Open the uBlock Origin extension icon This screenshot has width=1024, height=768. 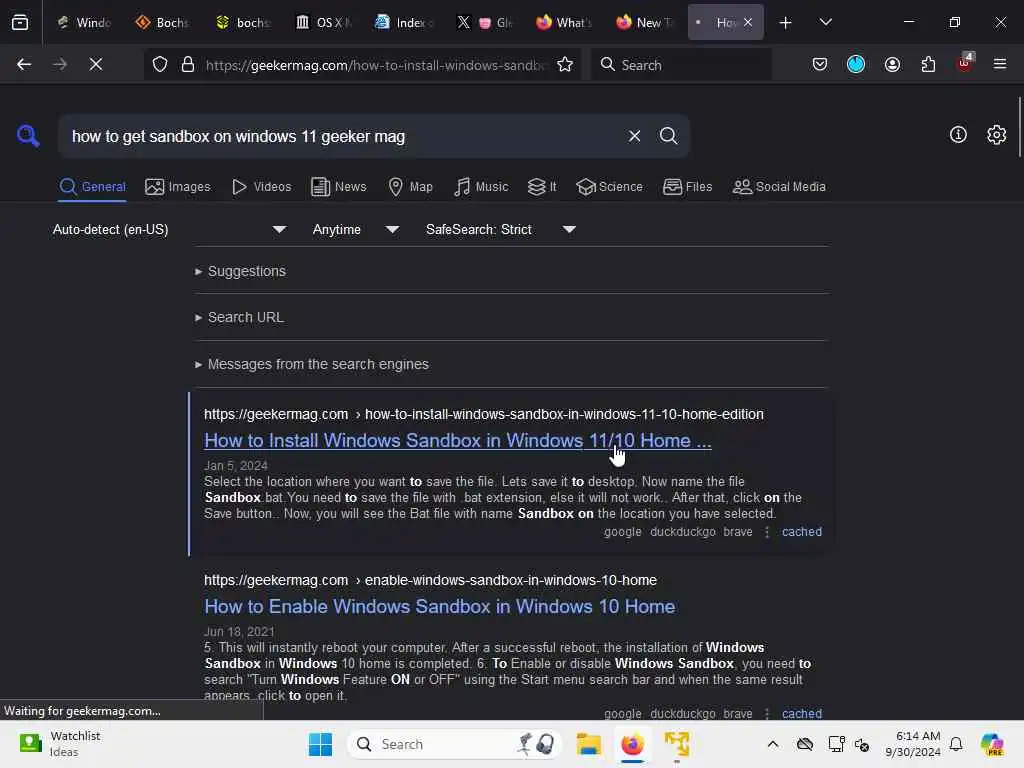[x=965, y=63]
